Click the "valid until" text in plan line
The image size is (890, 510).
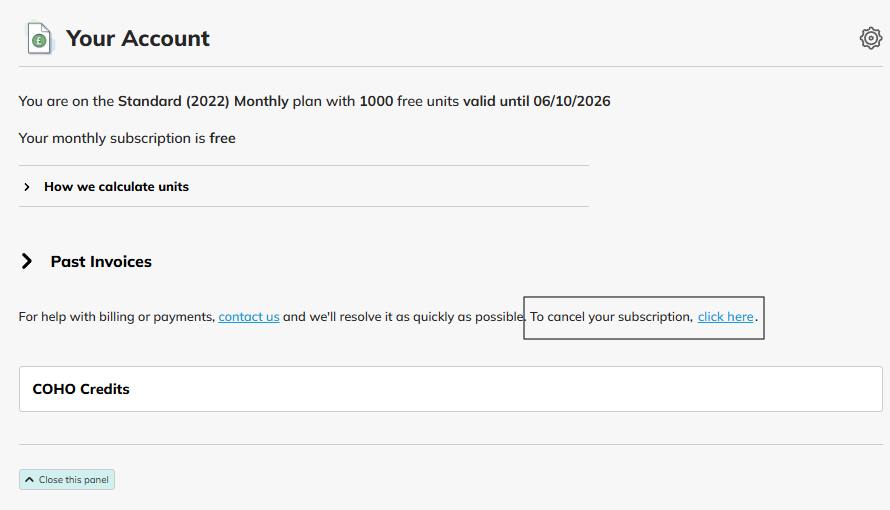[x=495, y=101]
